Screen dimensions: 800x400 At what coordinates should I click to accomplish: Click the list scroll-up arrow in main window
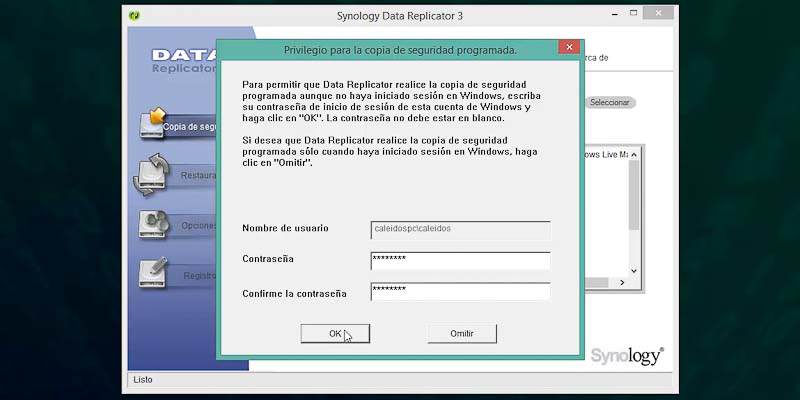click(x=634, y=155)
